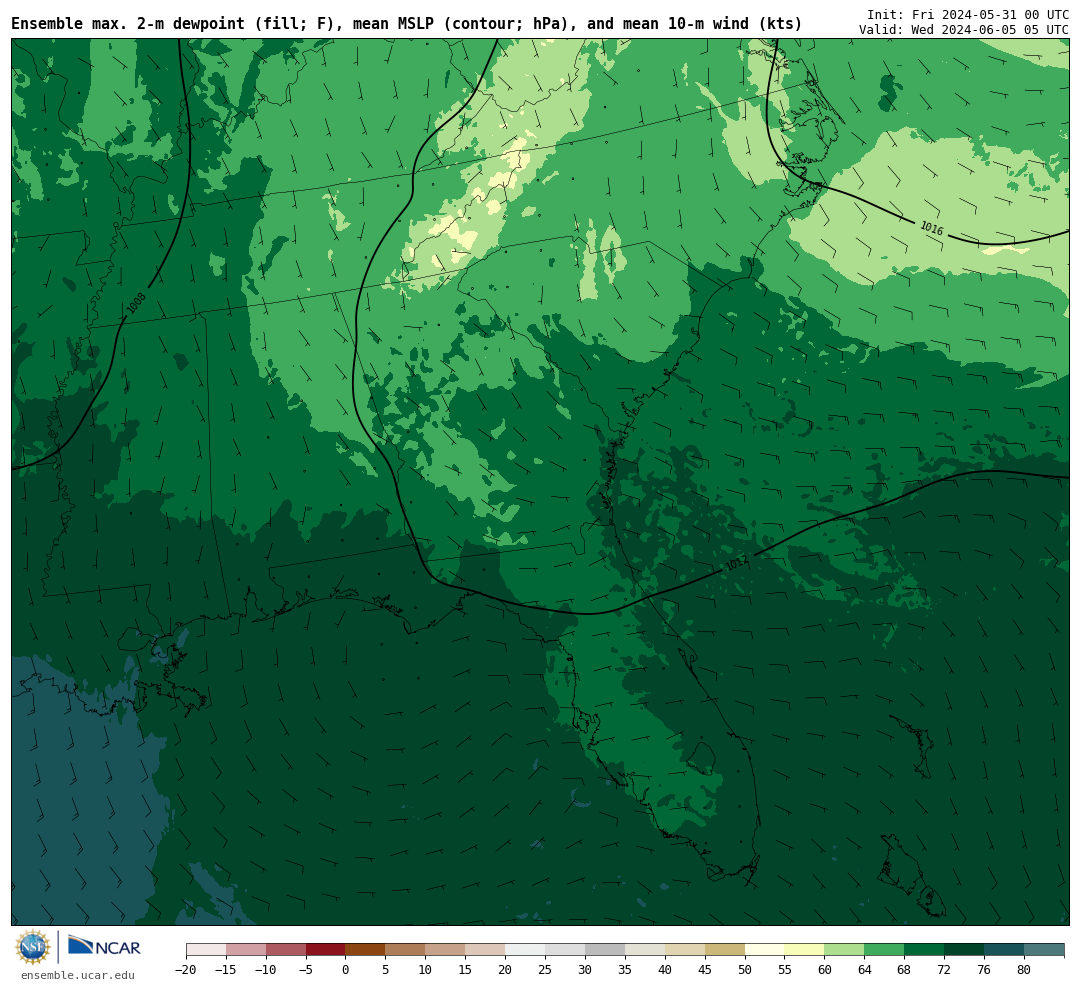The width and height of the screenshot is (1080, 988).
Task: Click the 55–60 pale yellow swatch
Action: click(804, 950)
